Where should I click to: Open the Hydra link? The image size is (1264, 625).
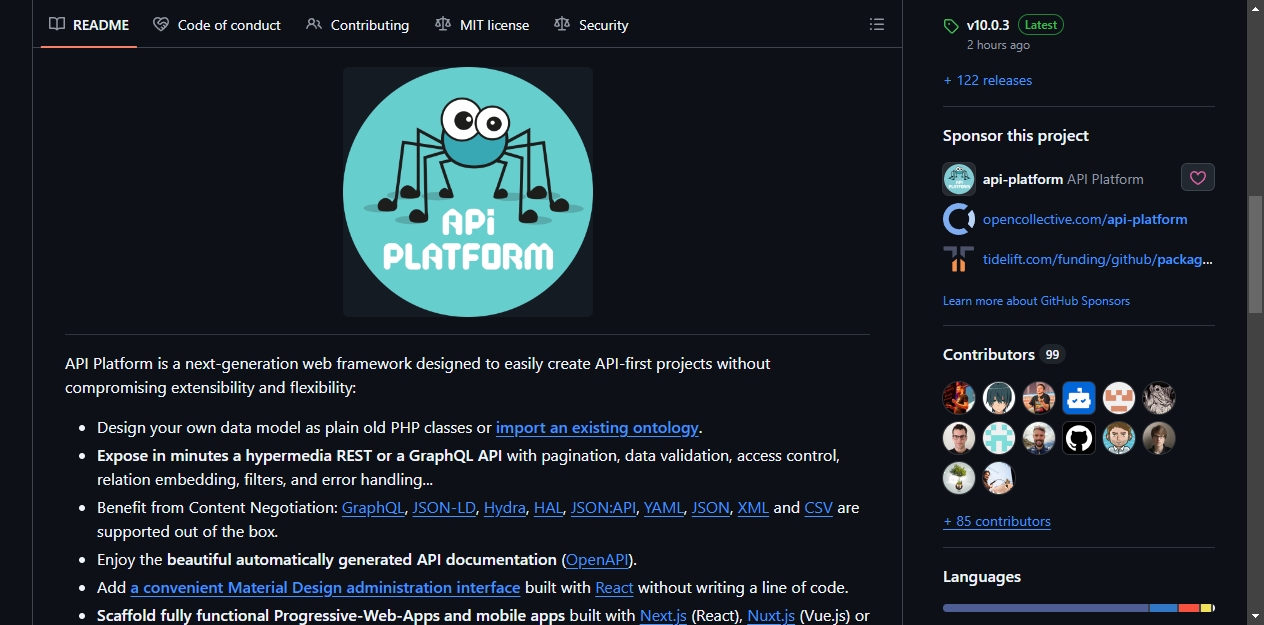pyautogui.click(x=505, y=507)
